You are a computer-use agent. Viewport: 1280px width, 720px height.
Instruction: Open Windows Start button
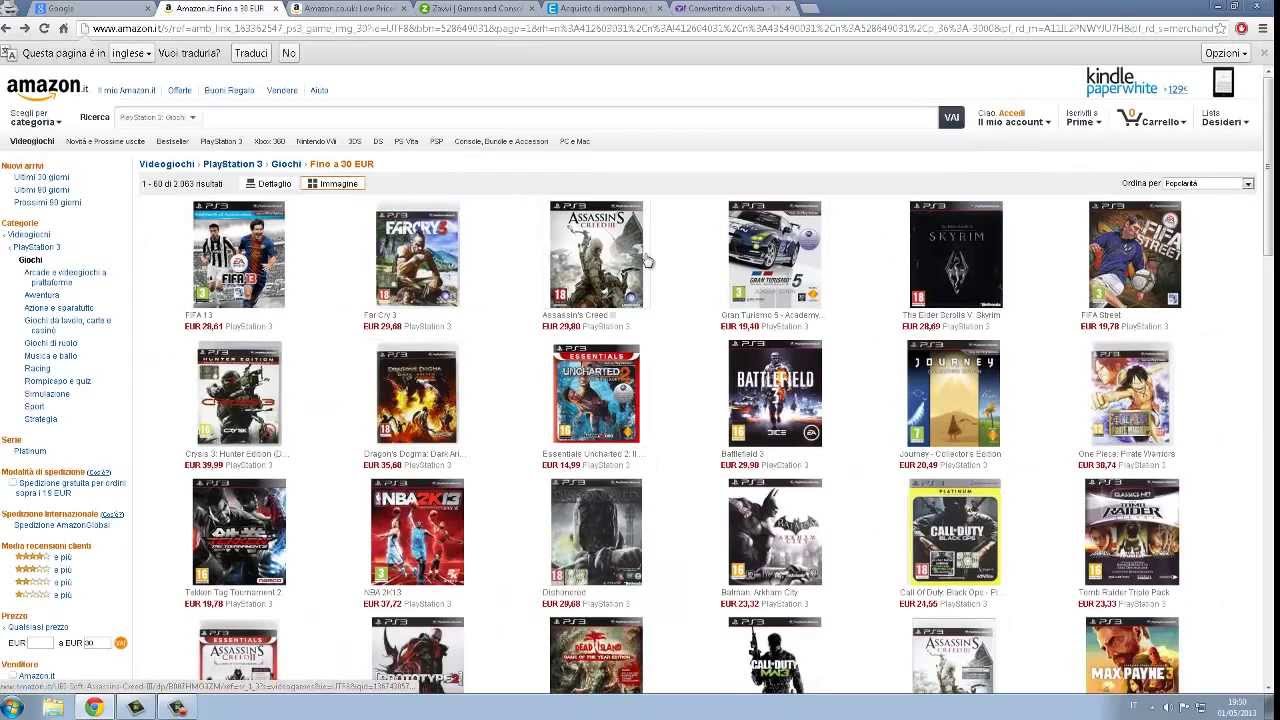[14, 707]
